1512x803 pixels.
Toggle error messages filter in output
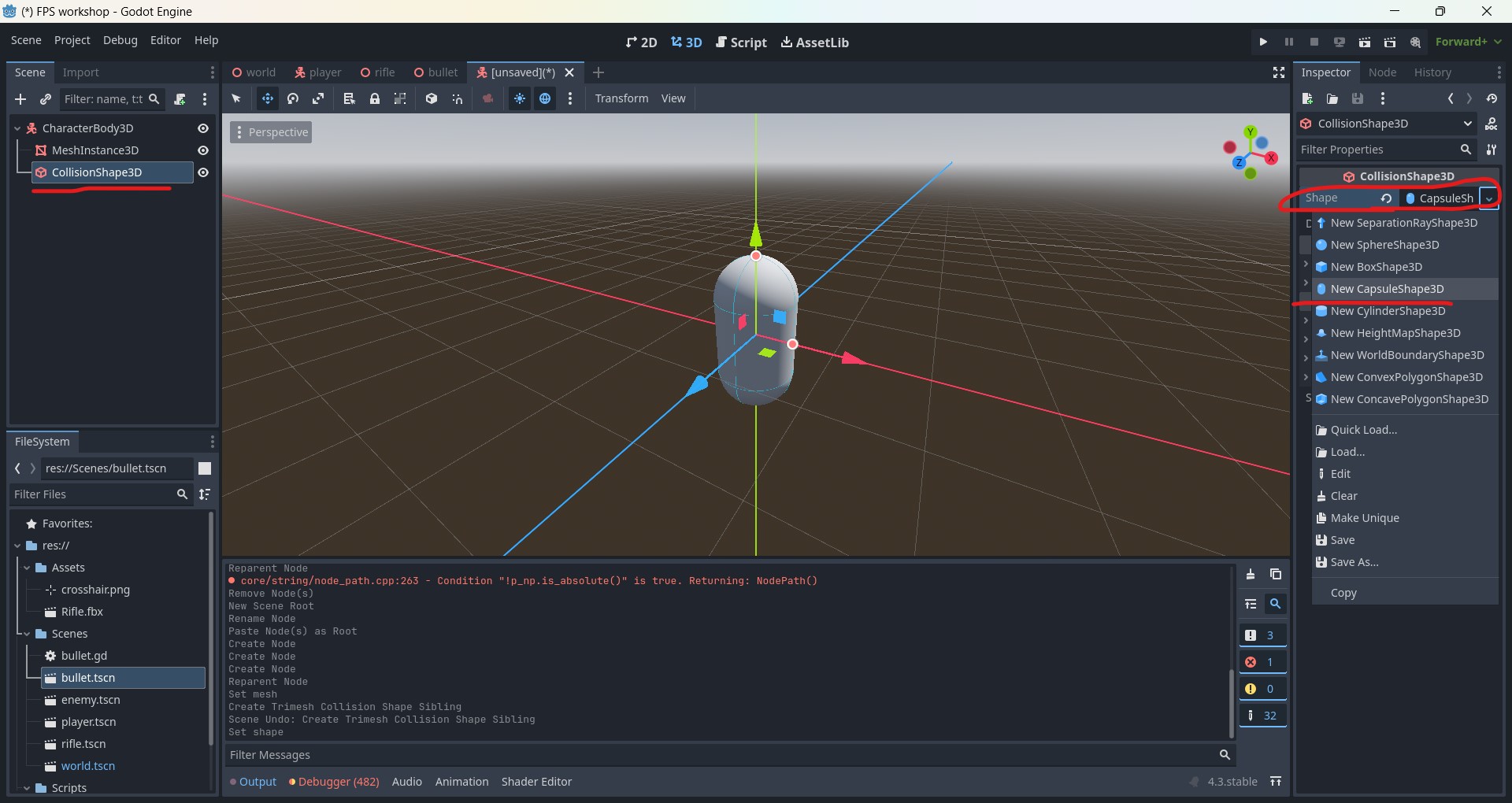pyautogui.click(x=1262, y=662)
